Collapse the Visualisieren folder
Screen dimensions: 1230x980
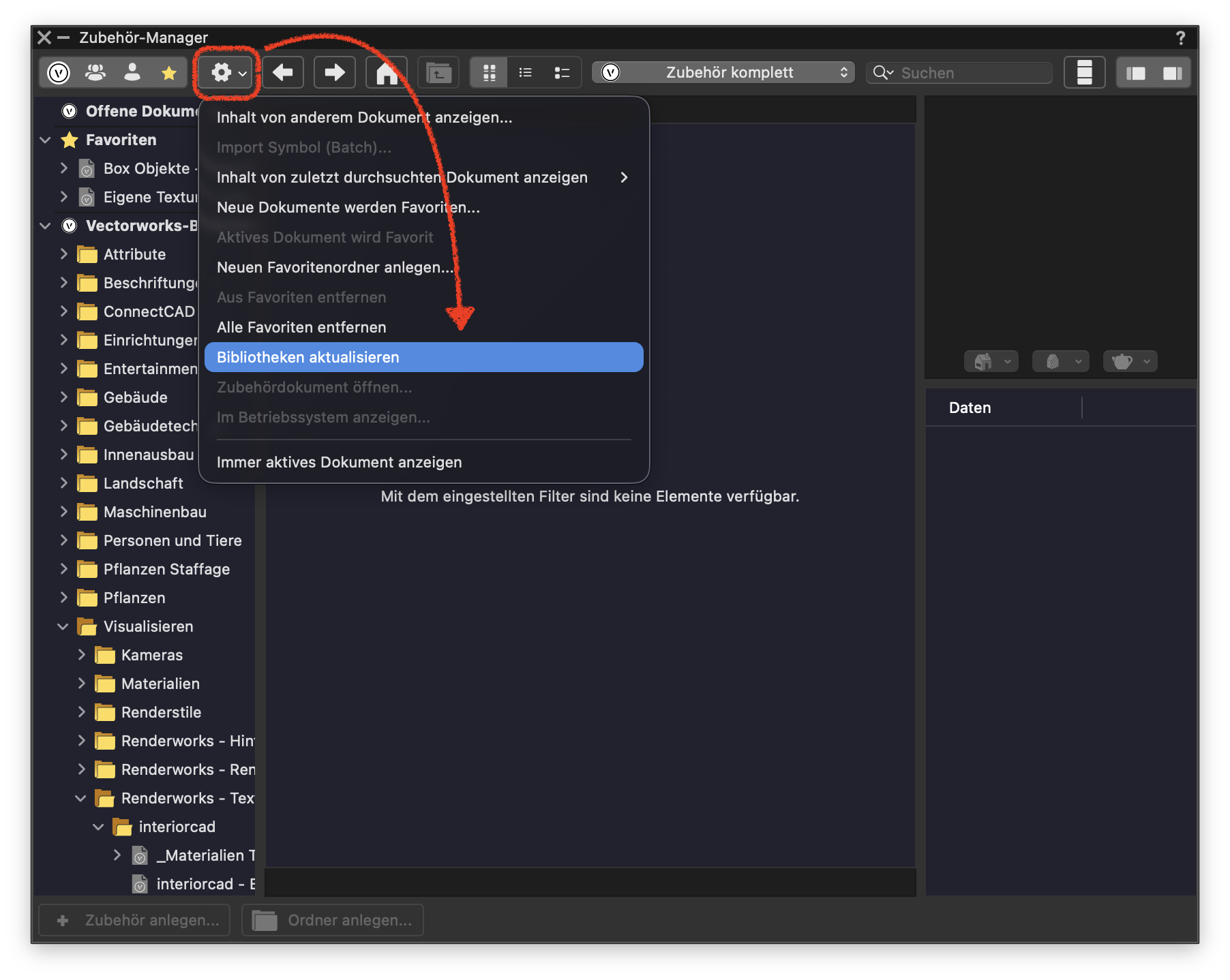pos(63,626)
